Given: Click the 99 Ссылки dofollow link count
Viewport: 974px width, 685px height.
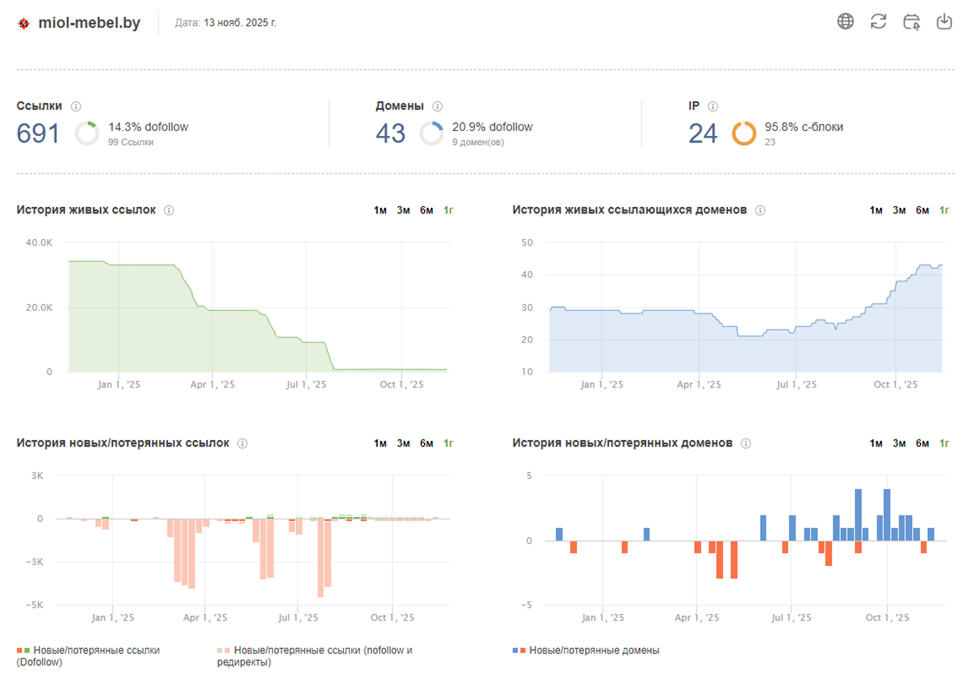Looking at the screenshot, I should (x=130, y=142).
